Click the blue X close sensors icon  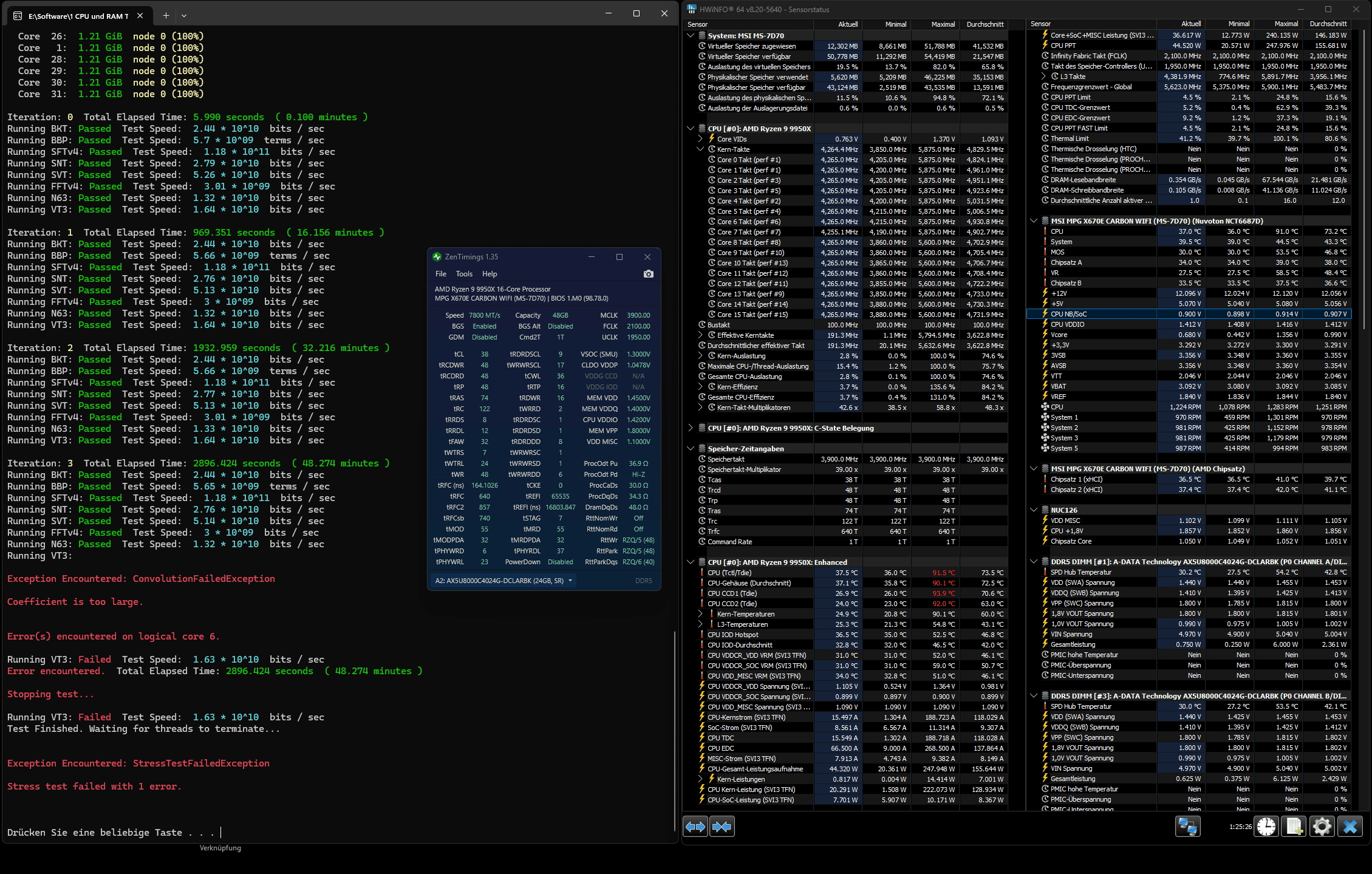click(x=1350, y=827)
